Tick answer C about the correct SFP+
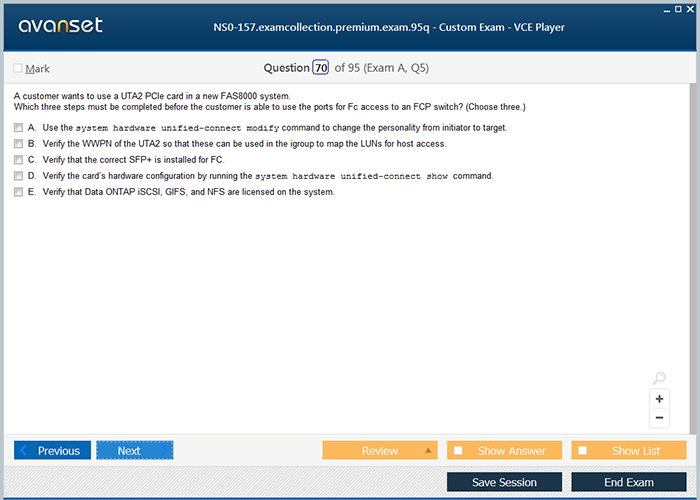Screen dimensions: 700x500 [x=18, y=160]
